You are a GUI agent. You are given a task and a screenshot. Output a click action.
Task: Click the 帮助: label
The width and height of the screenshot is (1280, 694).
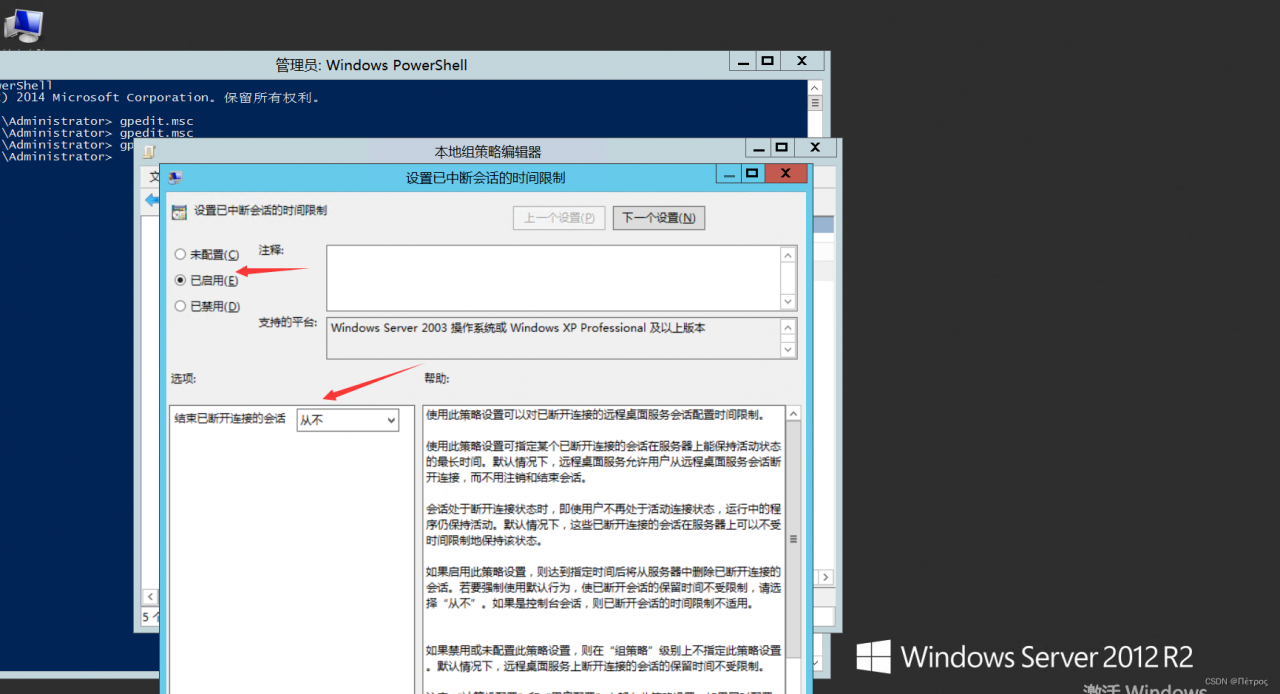[437, 379]
